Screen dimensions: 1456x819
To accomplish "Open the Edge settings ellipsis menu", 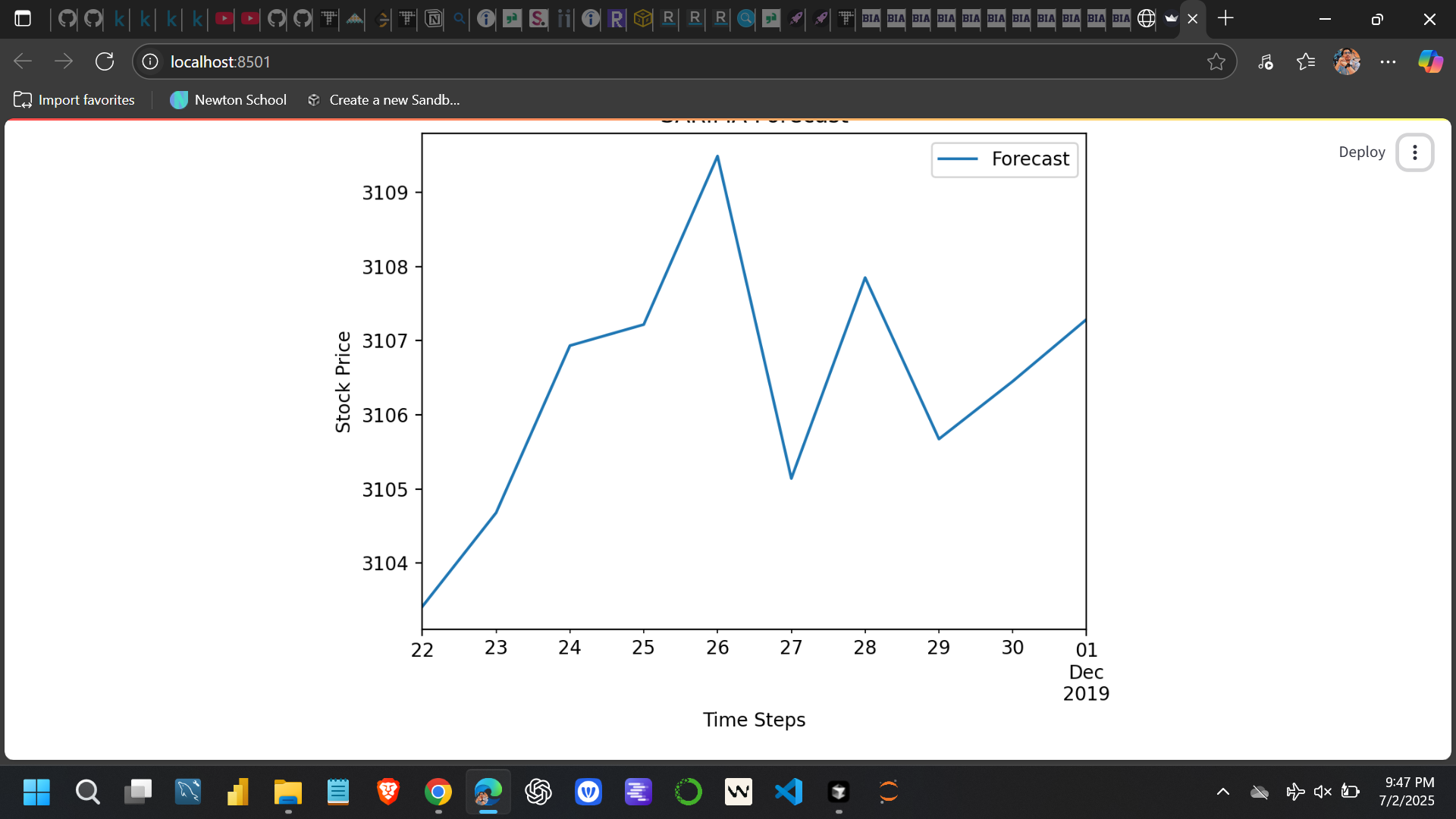I will 1389,61.
